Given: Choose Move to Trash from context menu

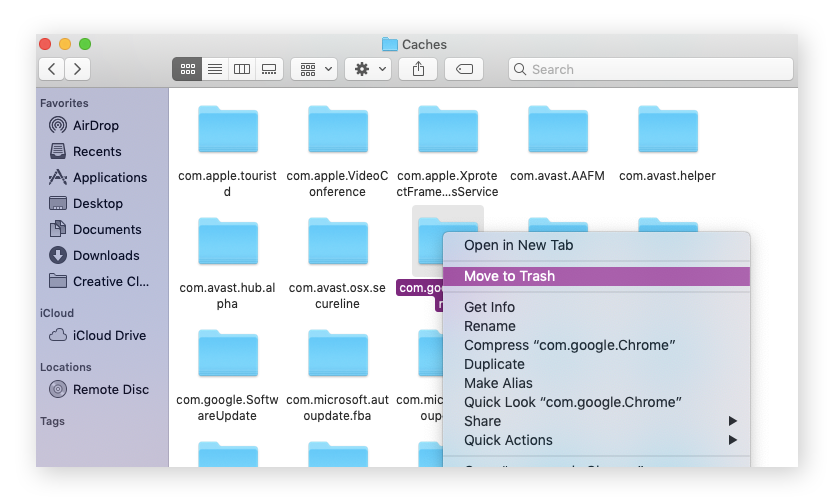Looking at the screenshot, I should 509,276.
